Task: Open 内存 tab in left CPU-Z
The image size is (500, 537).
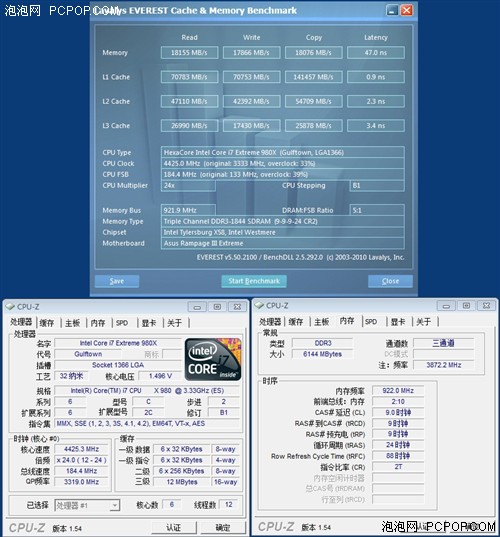Action: coord(98,323)
